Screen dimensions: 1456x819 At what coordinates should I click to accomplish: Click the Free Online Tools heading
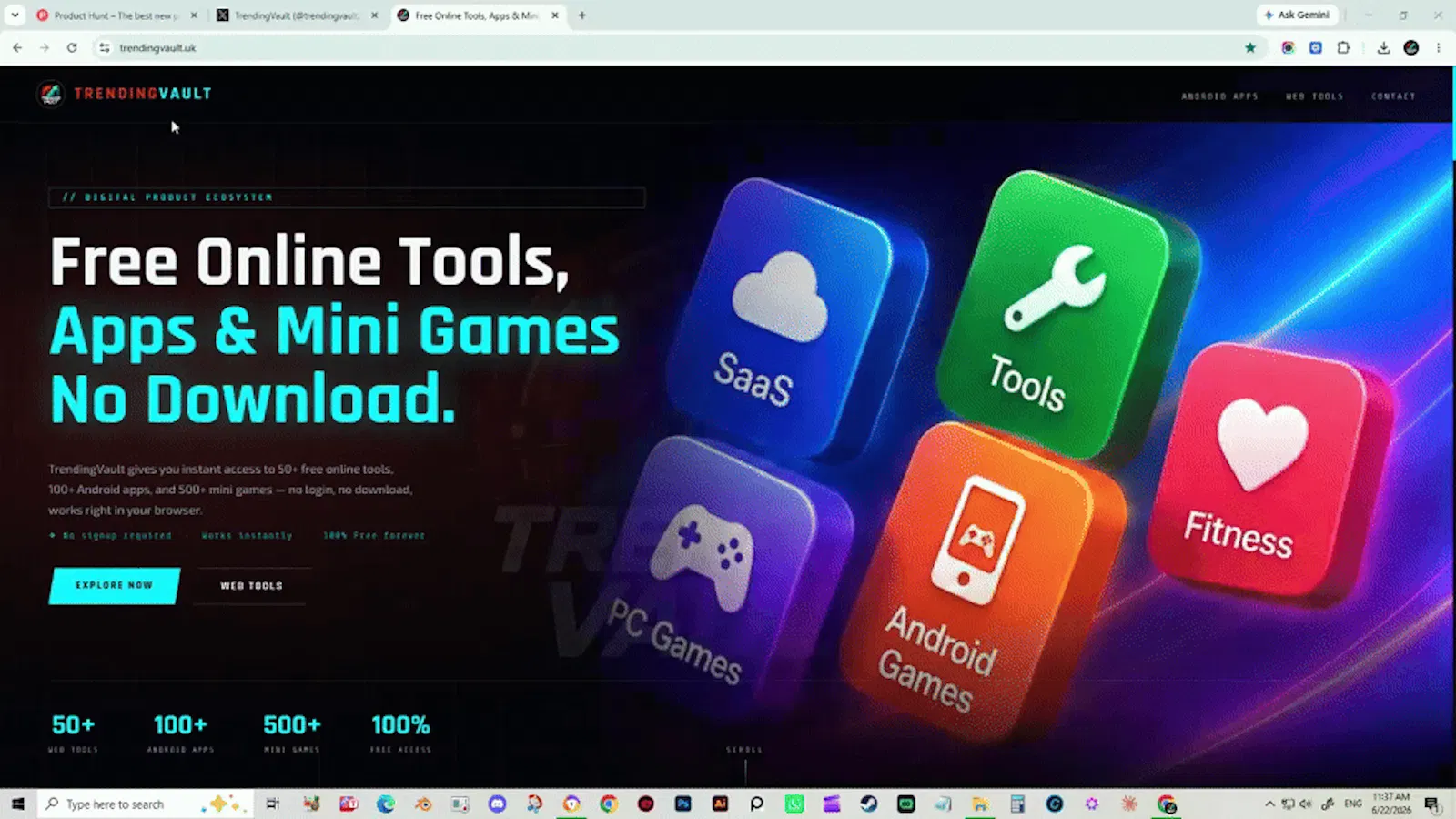coord(309,262)
